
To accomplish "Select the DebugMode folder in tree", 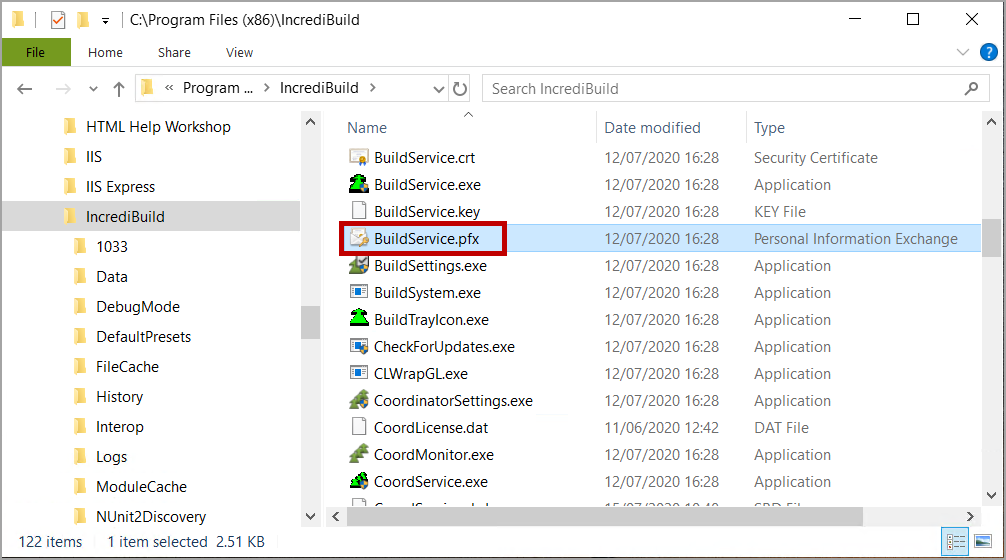I will [138, 307].
